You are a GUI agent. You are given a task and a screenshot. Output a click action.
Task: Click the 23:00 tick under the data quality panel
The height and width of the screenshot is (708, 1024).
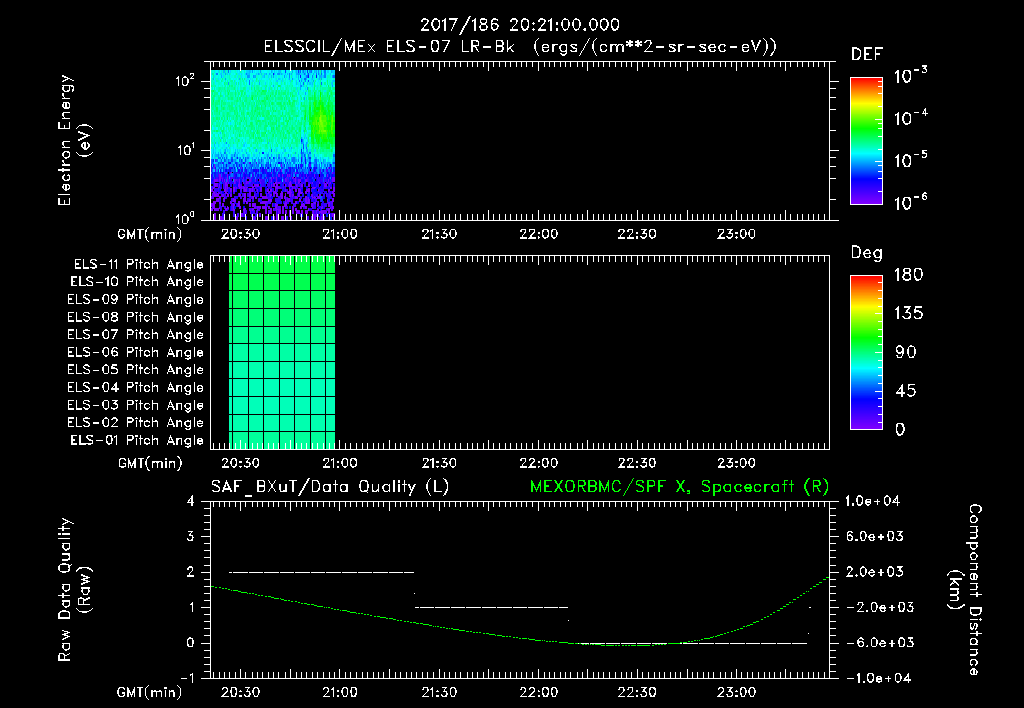pos(737,692)
